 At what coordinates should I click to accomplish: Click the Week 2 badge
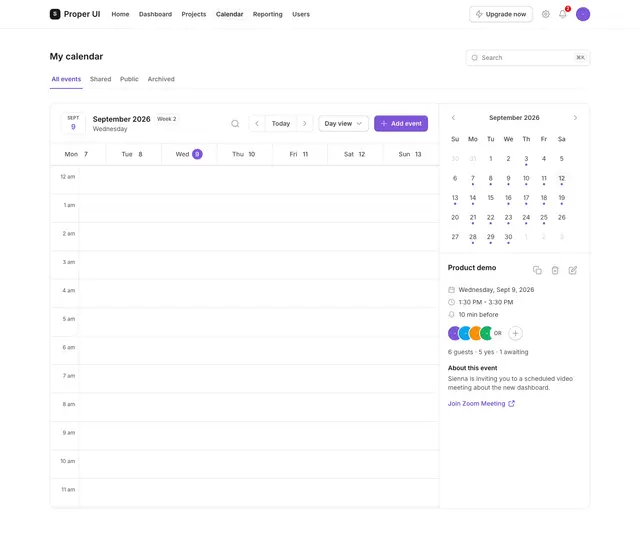(167, 119)
